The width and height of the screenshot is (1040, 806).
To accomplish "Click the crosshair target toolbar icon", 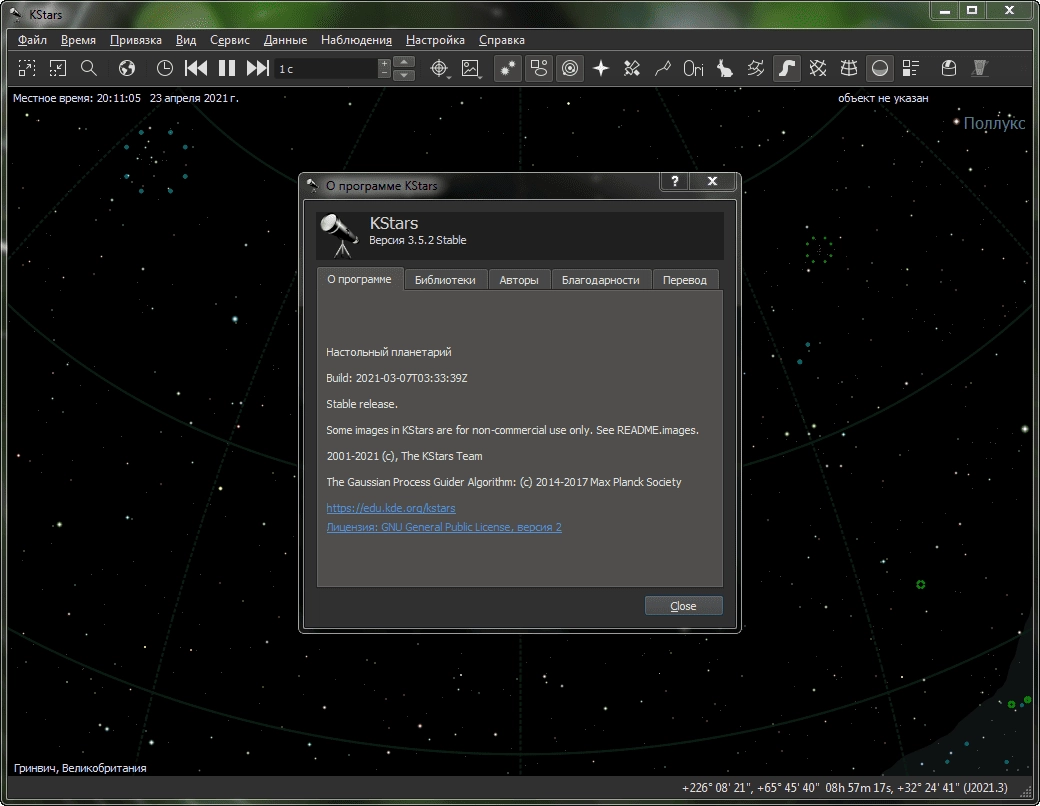I will 438,68.
